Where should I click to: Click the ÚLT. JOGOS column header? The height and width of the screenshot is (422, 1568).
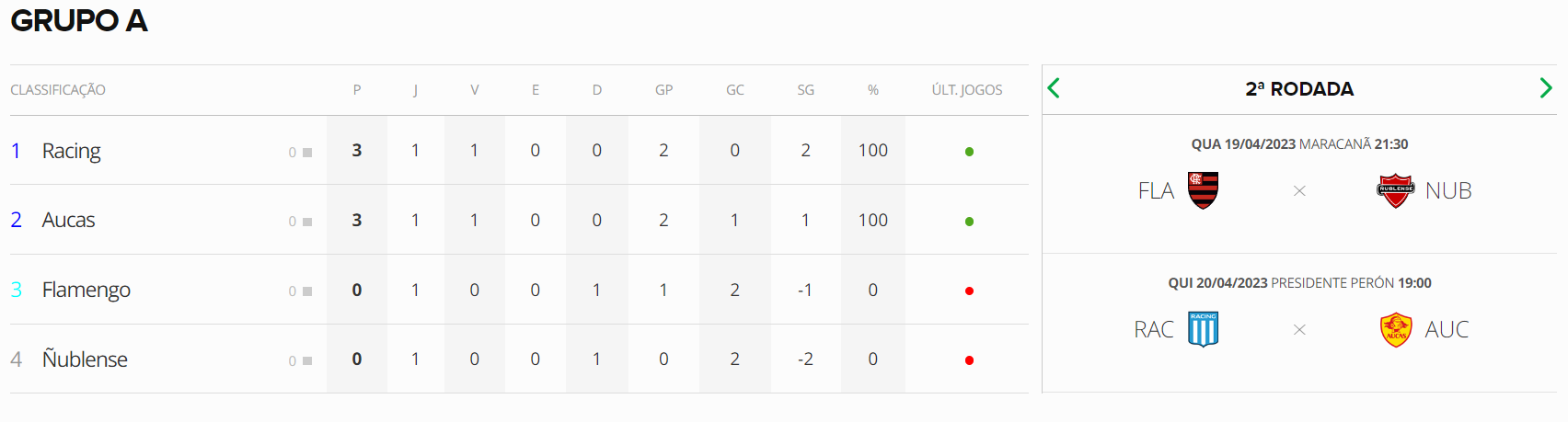pyautogui.click(x=967, y=90)
